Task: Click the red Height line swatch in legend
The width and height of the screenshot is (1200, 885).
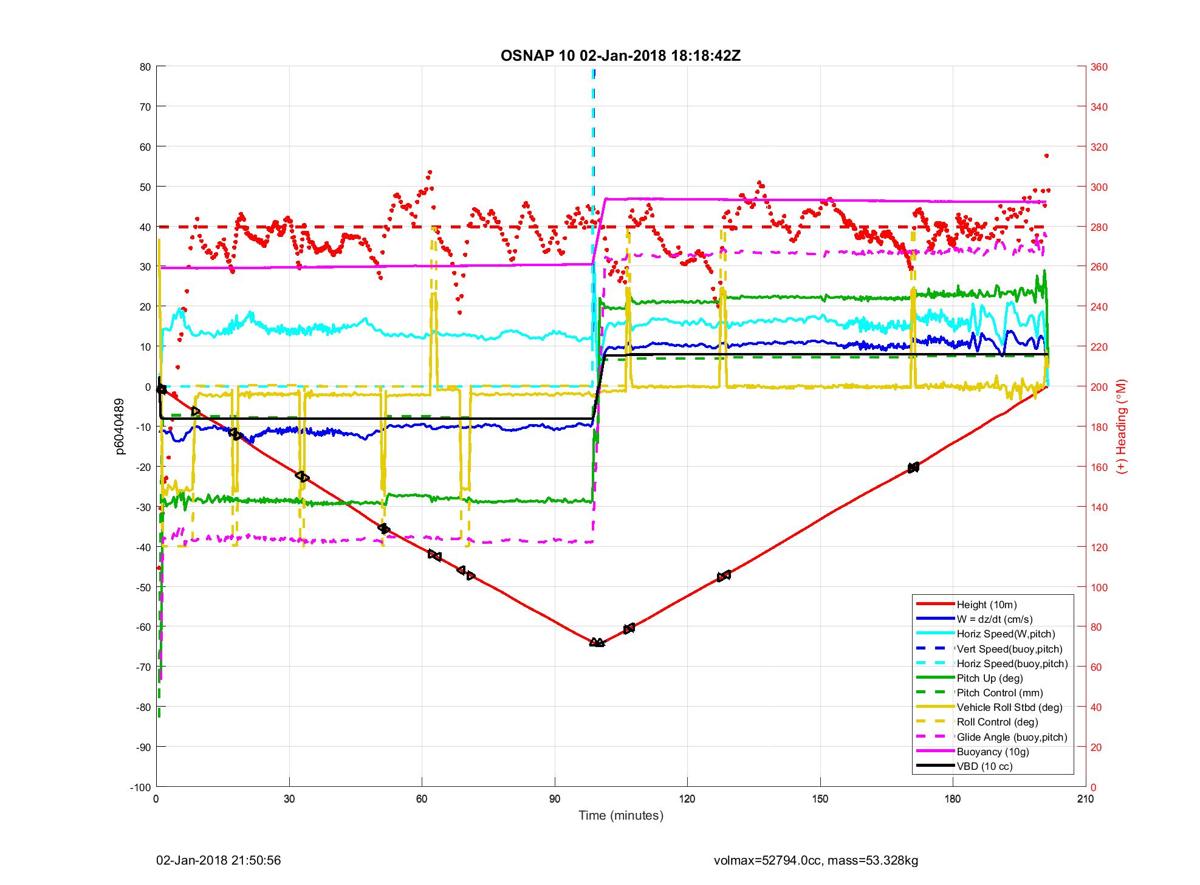Action: tap(934, 605)
